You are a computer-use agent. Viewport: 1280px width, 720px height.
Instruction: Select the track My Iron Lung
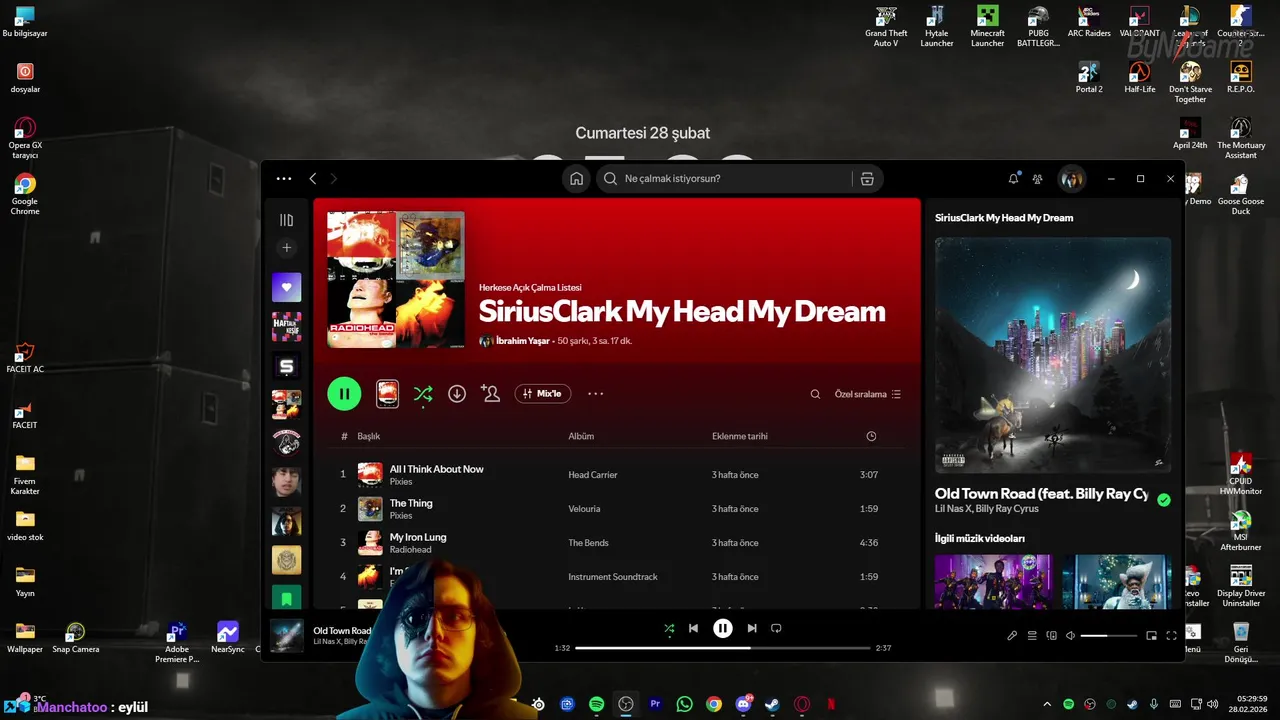418,537
